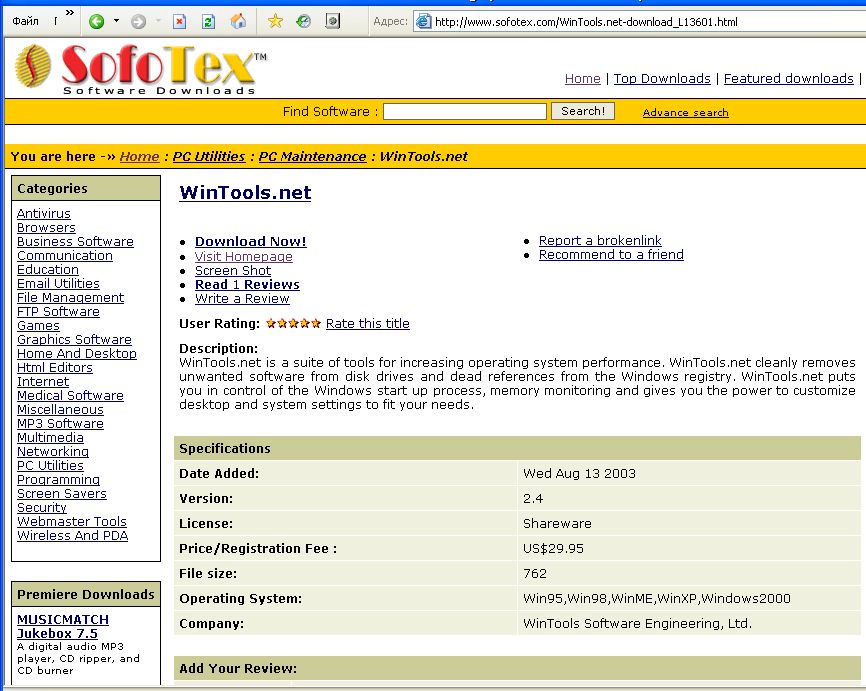The height and width of the screenshot is (691, 866).
Task: Open the Home link in top navigation
Action: 582,78
